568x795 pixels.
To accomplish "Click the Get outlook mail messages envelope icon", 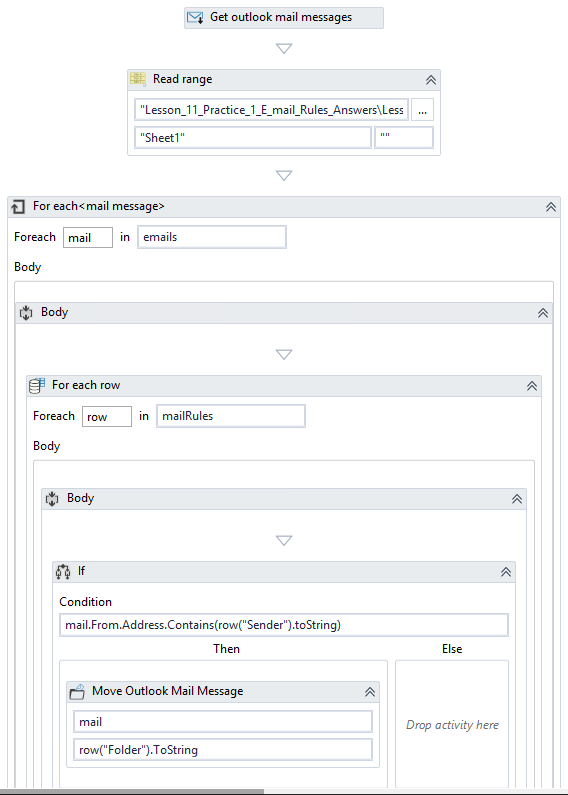I will coord(195,18).
